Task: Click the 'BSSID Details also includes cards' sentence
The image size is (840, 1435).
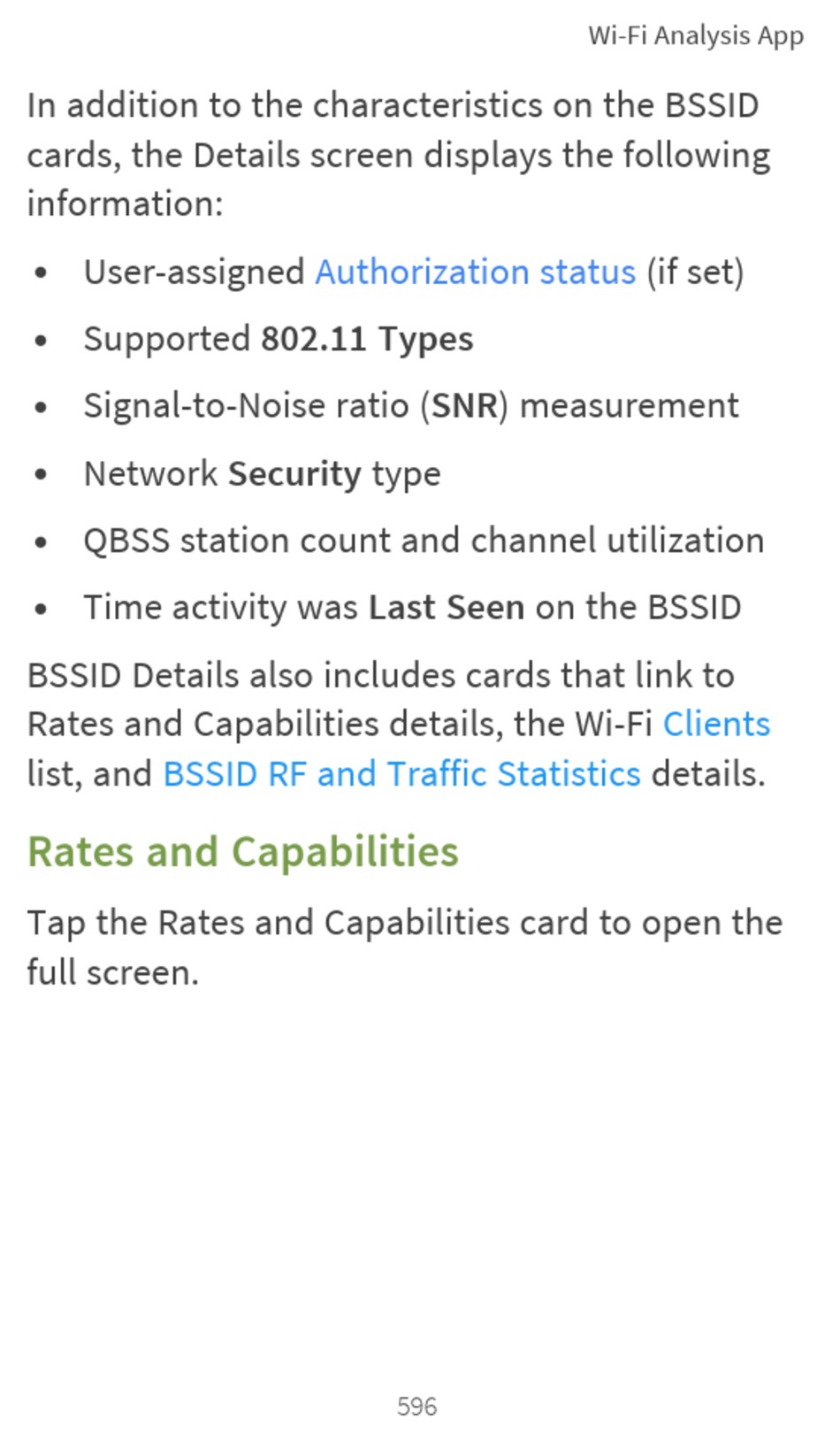Action: 399,725
